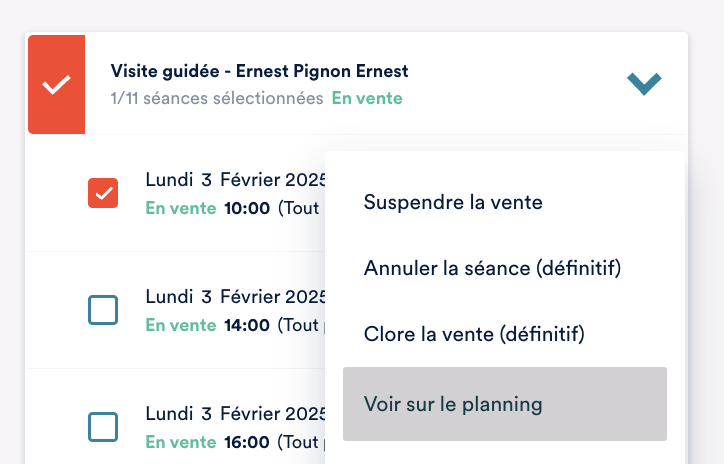Screen dimensions: 724x464
Task: Click the Lundi 3 Février date of the 16:00 session
Action: [230, 413]
